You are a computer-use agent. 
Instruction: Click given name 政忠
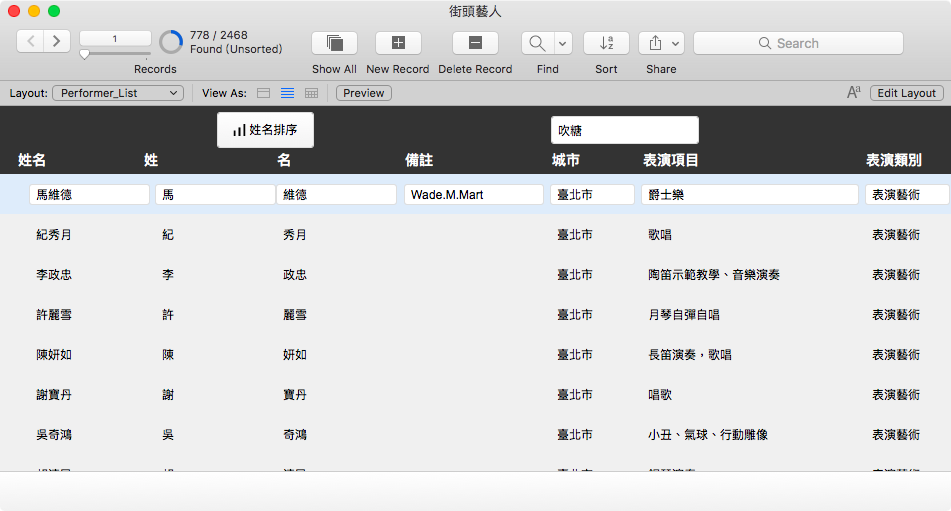click(x=295, y=275)
